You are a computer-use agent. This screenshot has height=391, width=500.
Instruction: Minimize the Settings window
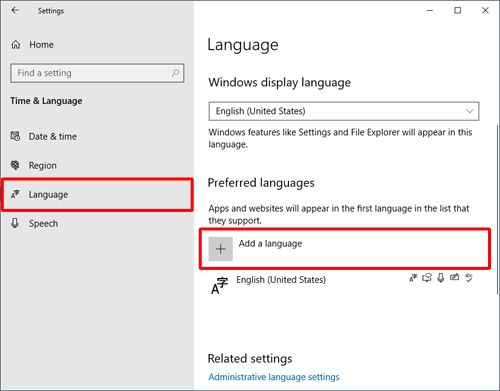coord(430,11)
